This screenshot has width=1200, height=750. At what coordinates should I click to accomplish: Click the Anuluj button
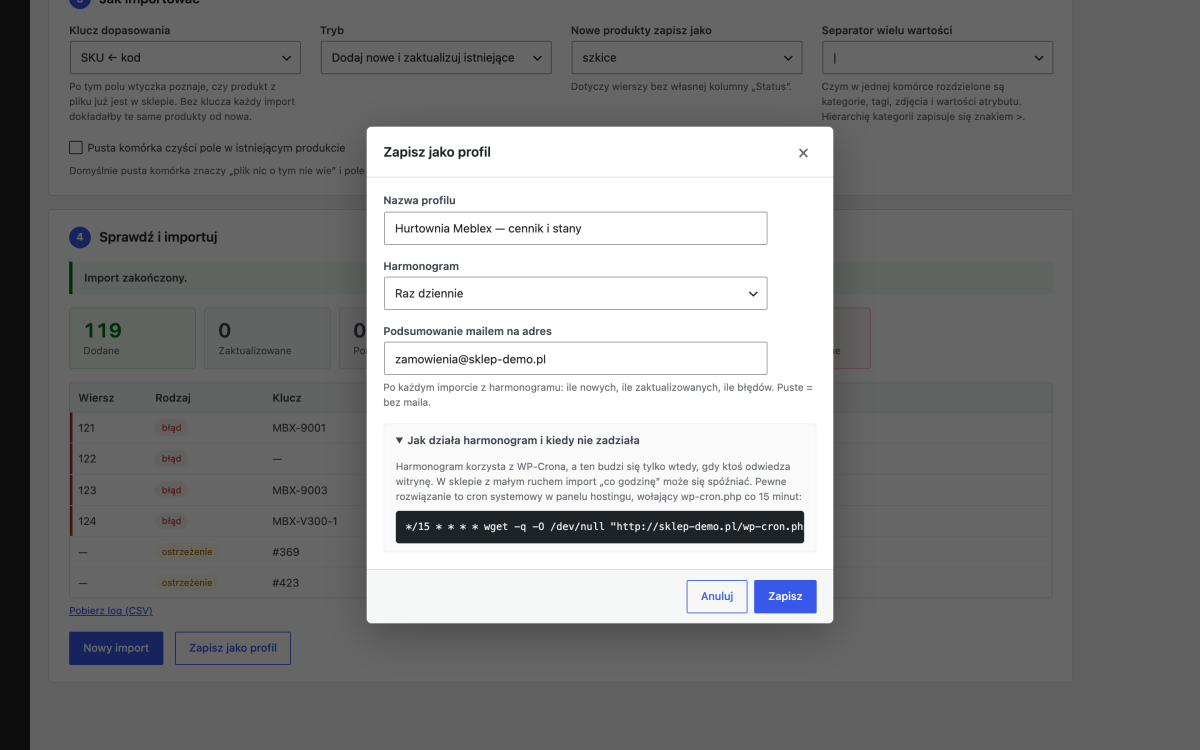[x=717, y=596]
